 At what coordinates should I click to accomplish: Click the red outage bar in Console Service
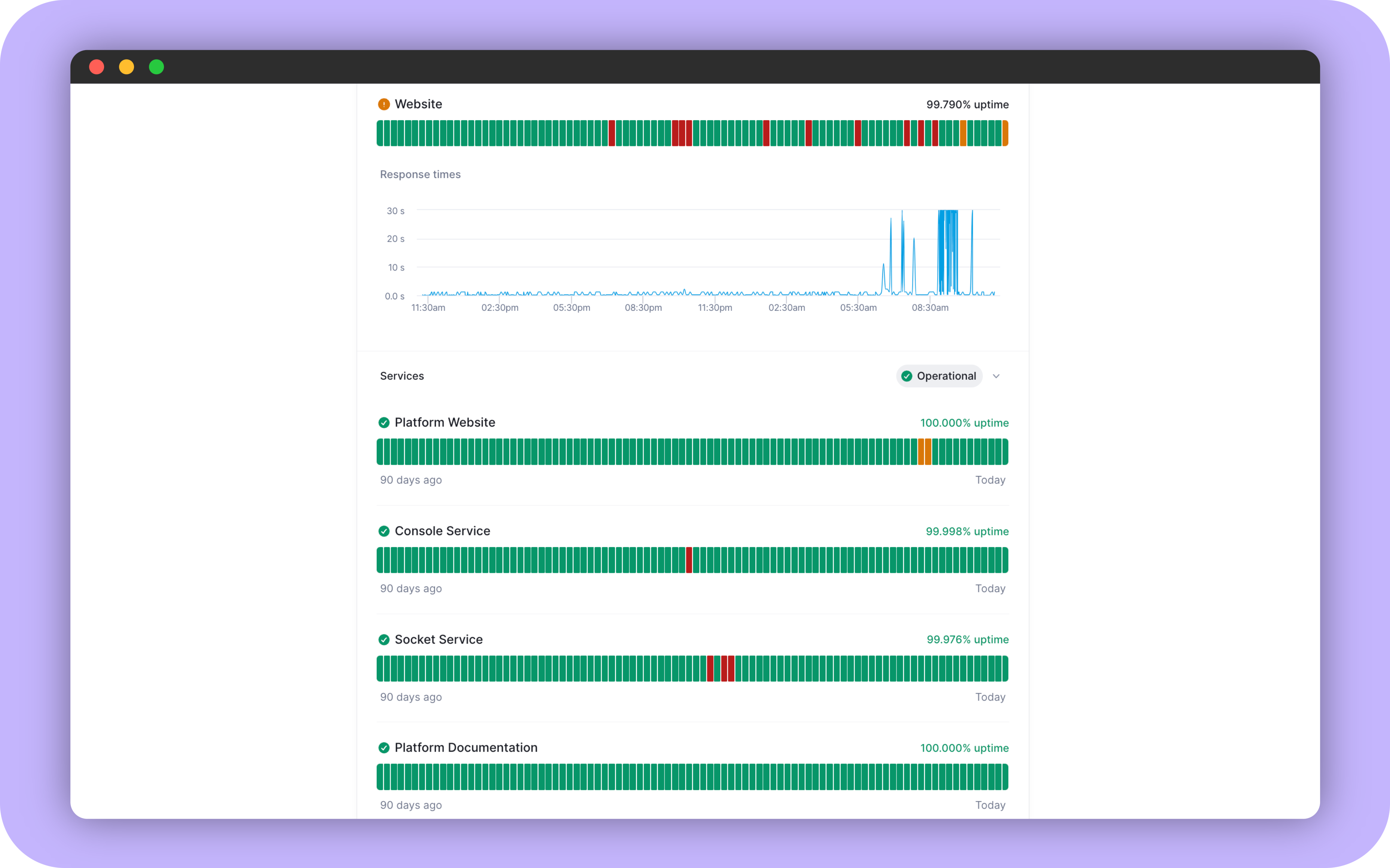click(689, 560)
